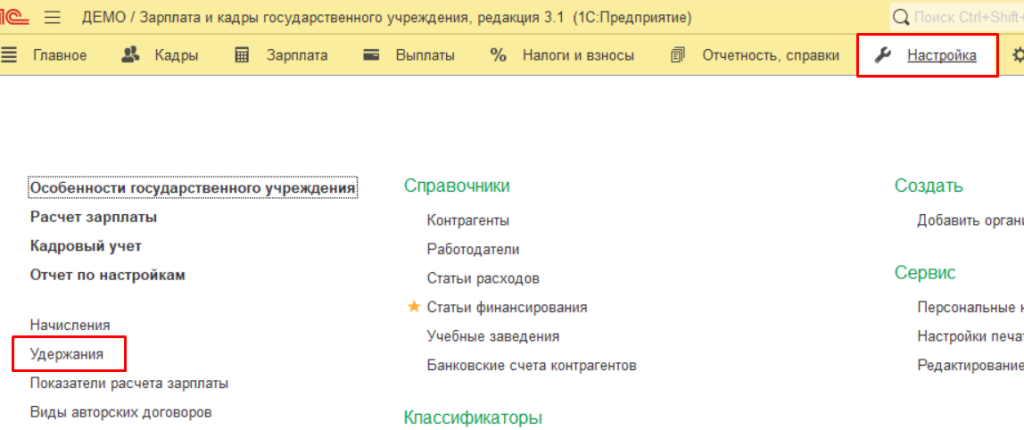The width and height of the screenshot is (1024, 430).
Task: Open the Настройка section tab
Action: click(x=941, y=55)
